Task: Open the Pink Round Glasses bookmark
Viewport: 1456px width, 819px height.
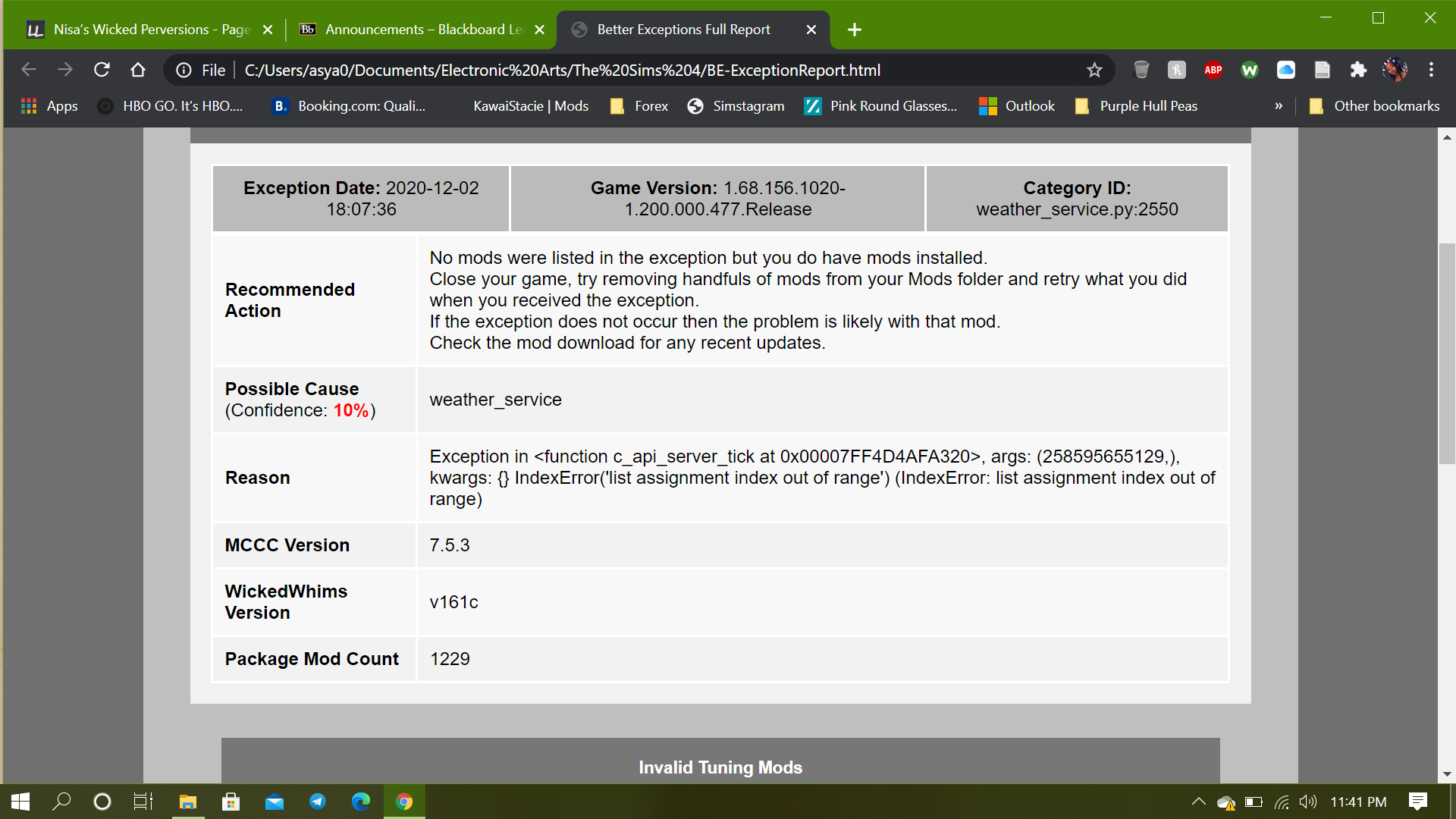Action: (881, 106)
